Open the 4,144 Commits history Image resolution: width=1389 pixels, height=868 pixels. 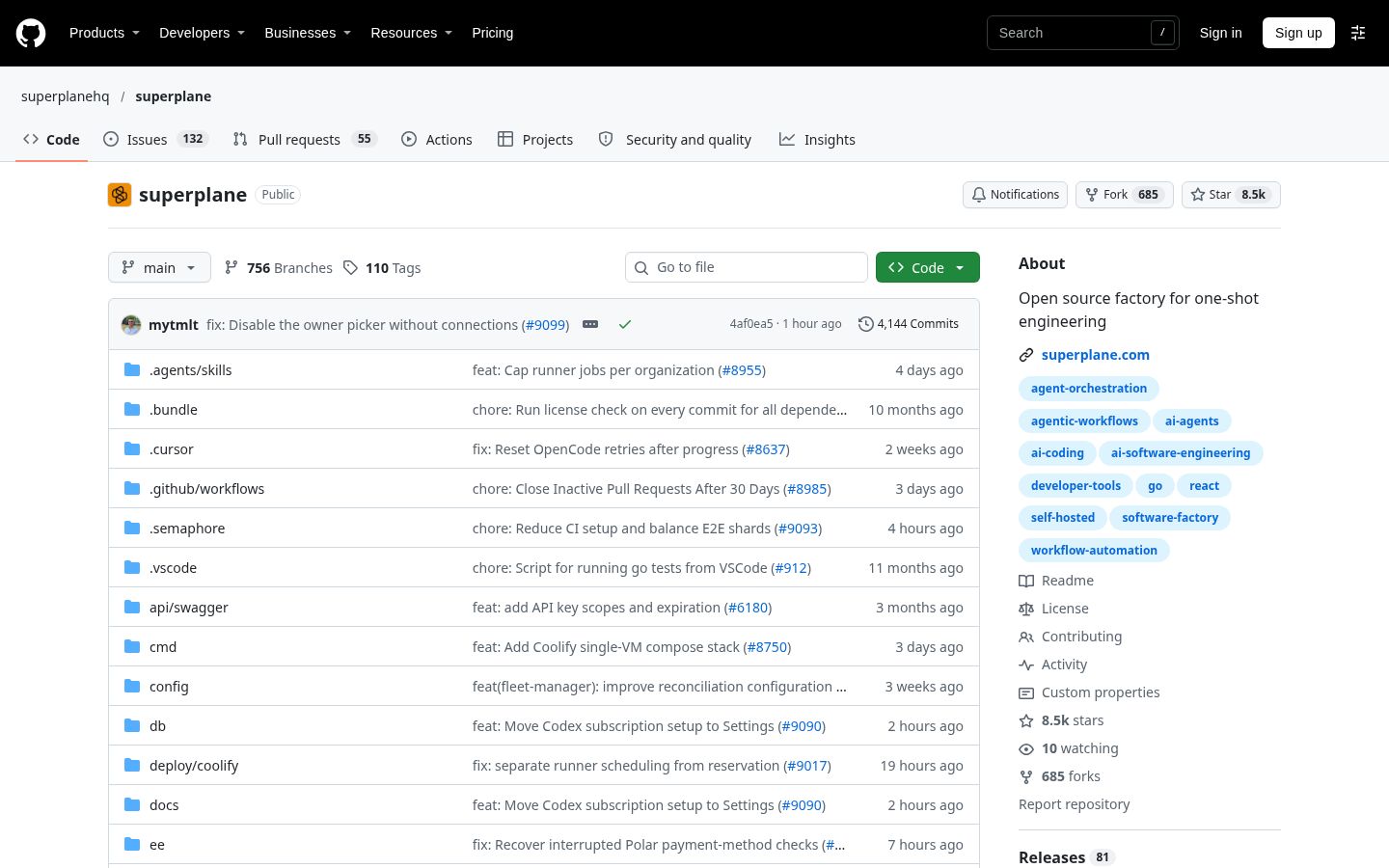tap(909, 324)
